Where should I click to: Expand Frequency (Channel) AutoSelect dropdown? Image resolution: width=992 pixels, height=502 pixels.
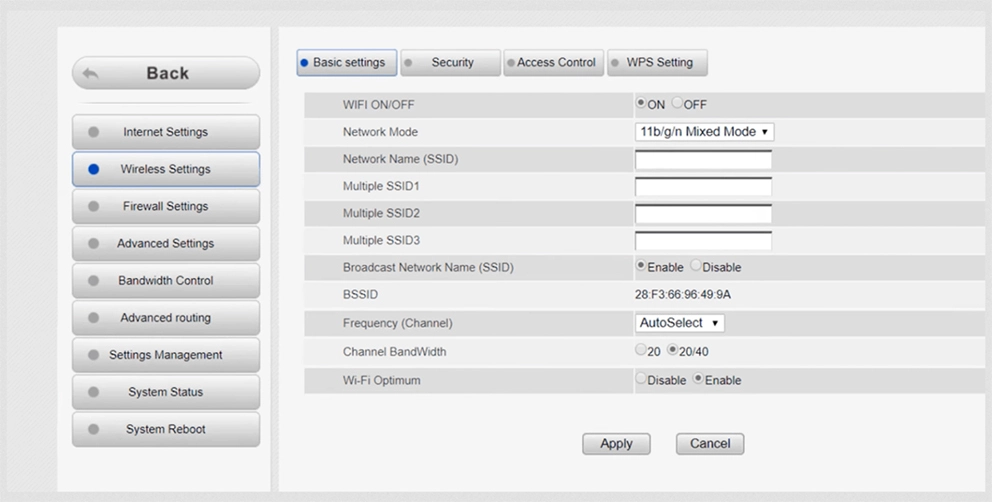tap(679, 323)
